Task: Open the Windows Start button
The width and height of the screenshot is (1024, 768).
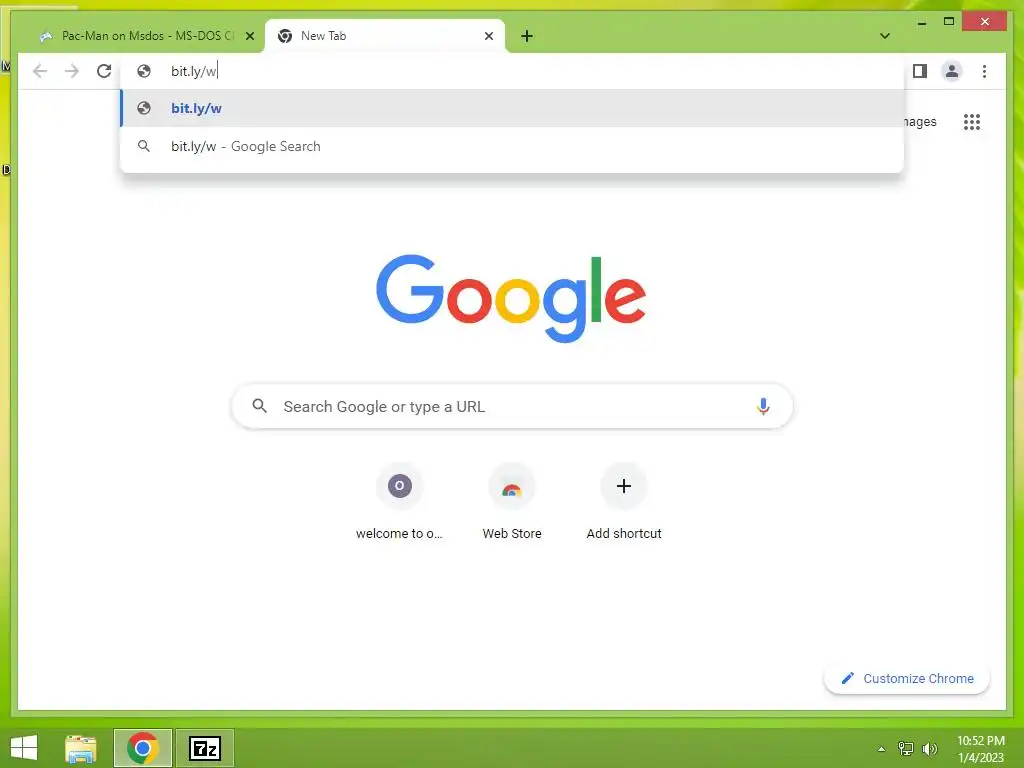Action: click(24, 748)
